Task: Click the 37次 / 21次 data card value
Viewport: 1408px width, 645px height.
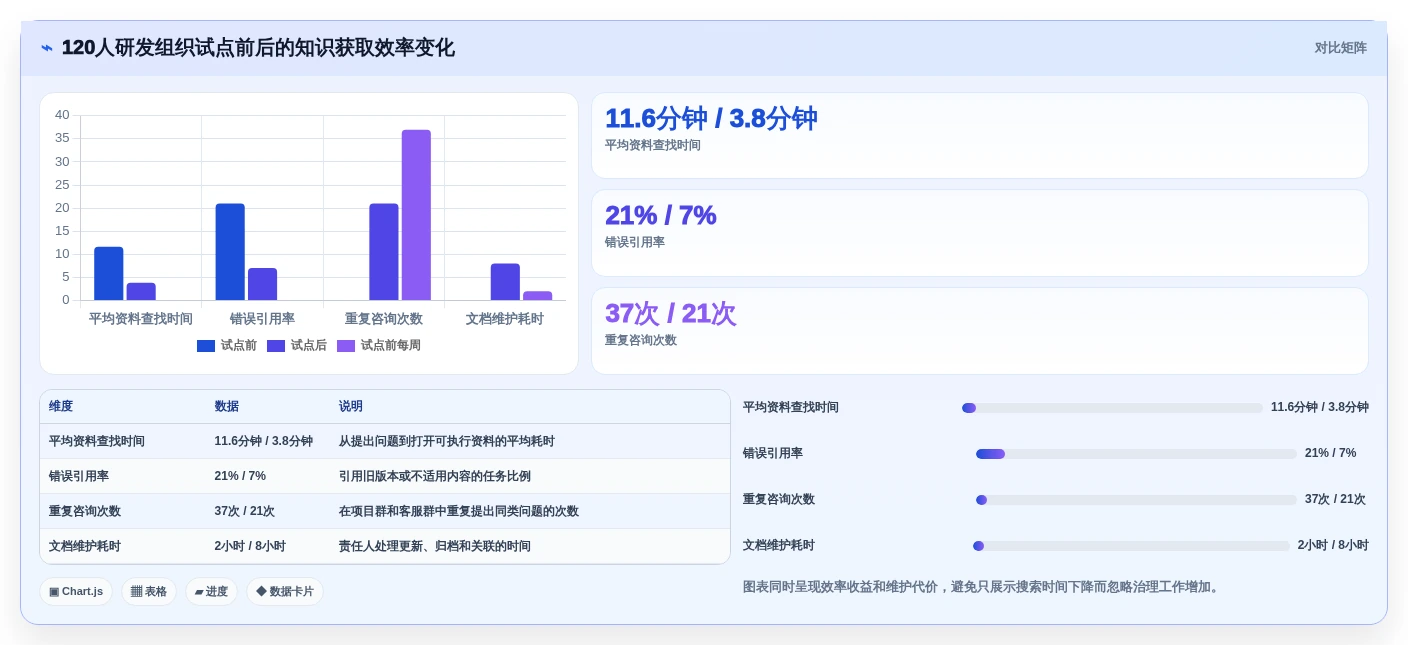Action: point(670,313)
